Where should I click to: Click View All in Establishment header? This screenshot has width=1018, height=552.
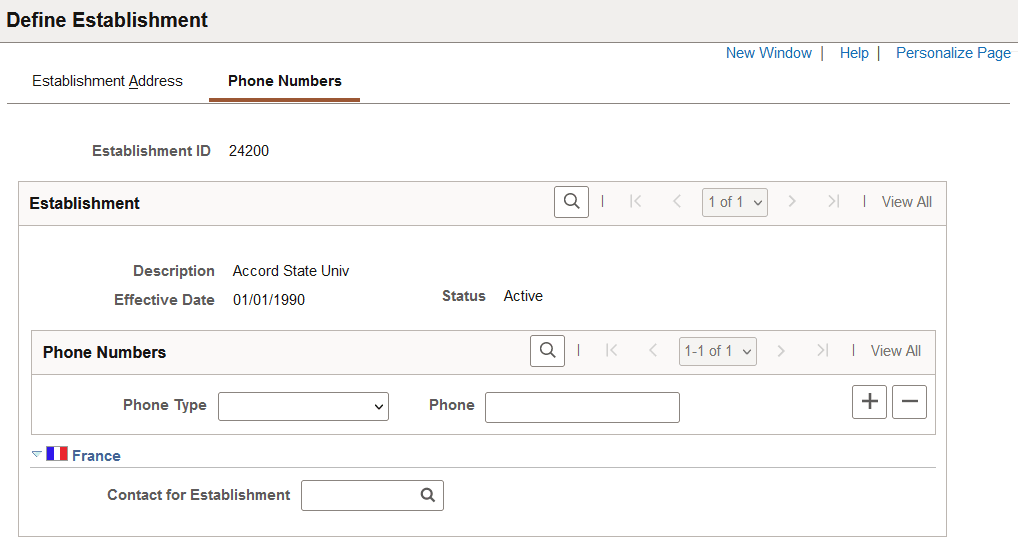906,202
